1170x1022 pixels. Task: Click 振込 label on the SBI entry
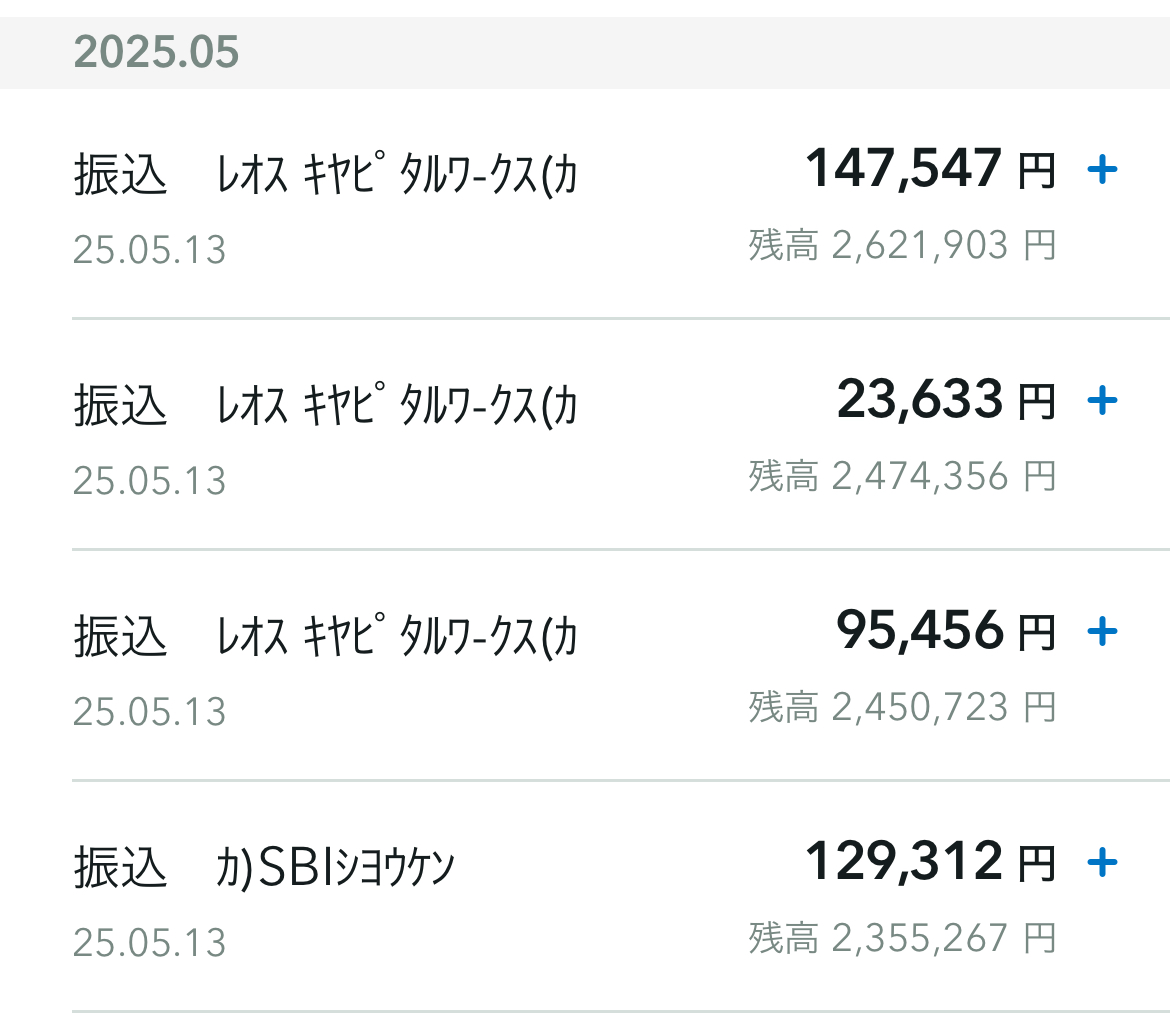coord(120,868)
